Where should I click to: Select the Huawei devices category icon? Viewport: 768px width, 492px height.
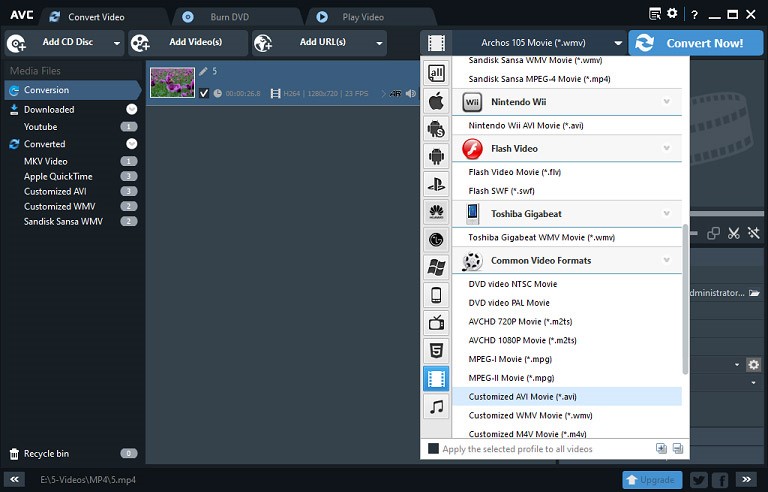point(436,212)
